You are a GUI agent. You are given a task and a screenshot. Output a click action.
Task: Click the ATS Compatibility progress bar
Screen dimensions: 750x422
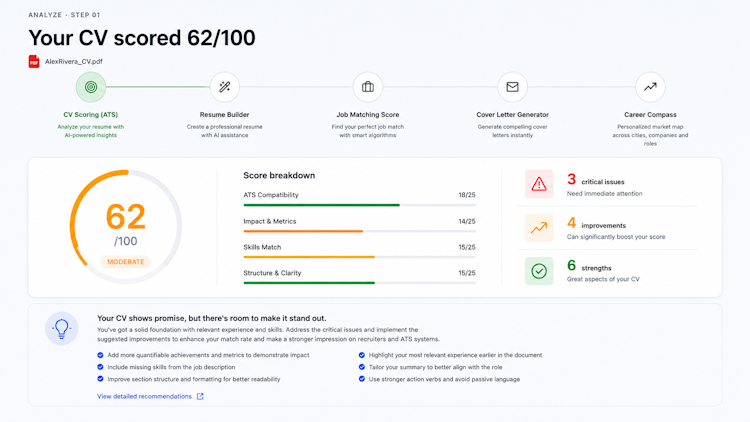pyautogui.click(x=359, y=205)
